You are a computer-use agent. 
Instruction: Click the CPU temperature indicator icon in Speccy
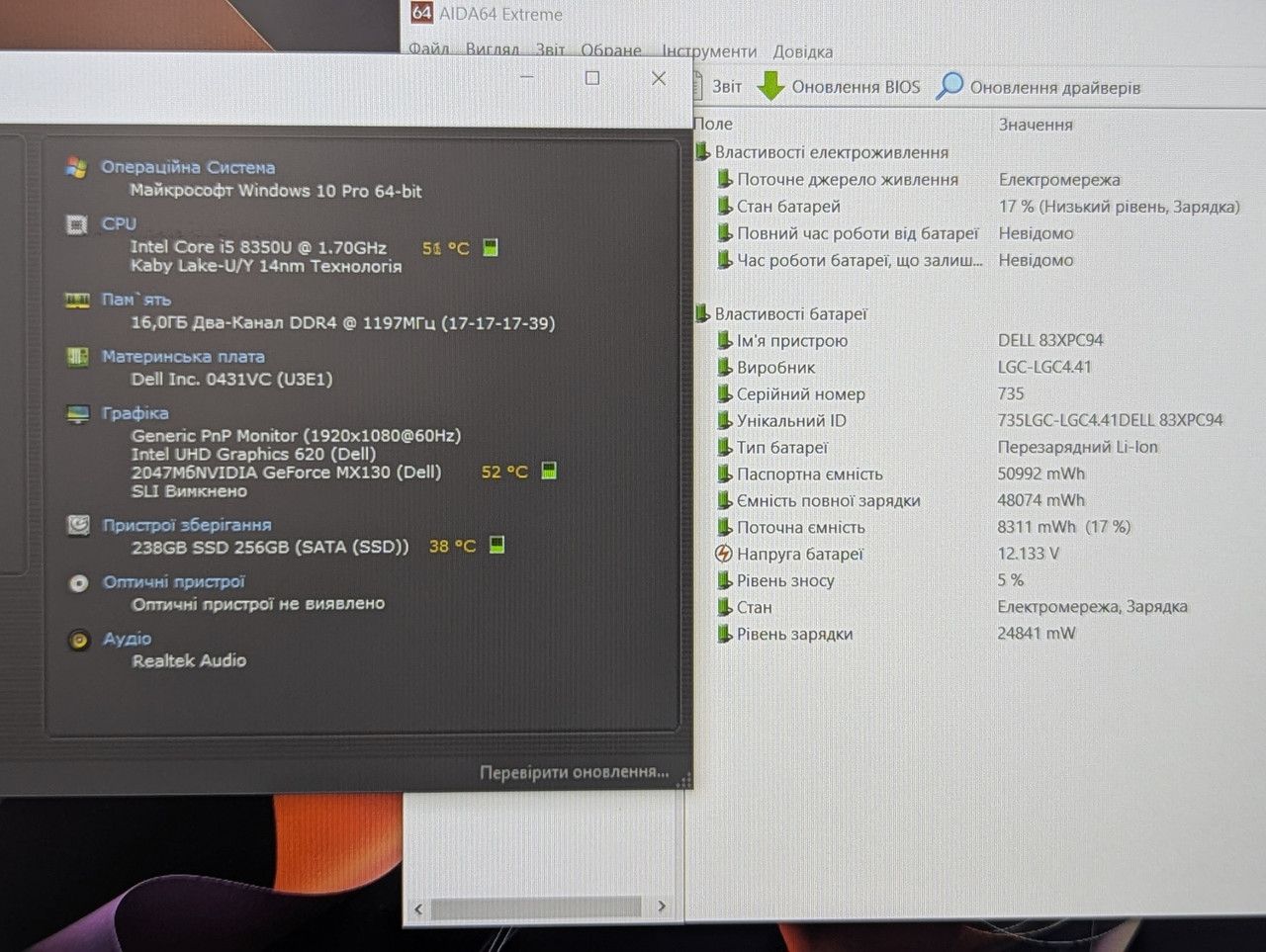pos(491,247)
